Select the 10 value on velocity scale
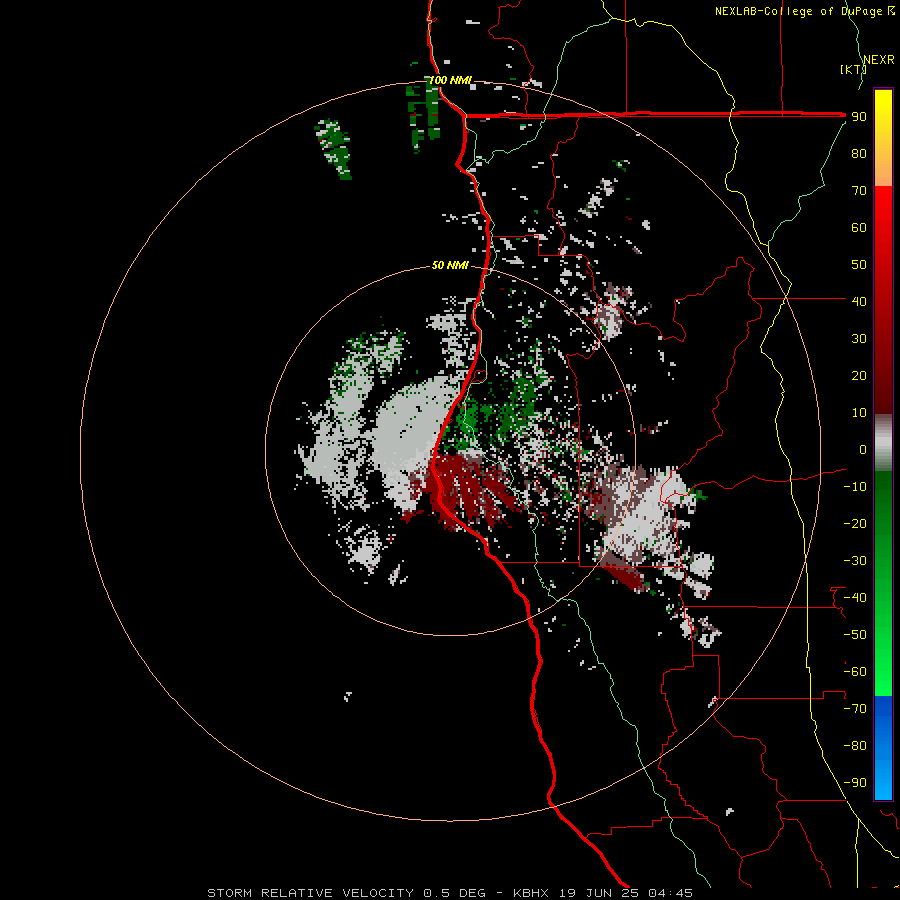The image size is (900, 900). pos(859,413)
